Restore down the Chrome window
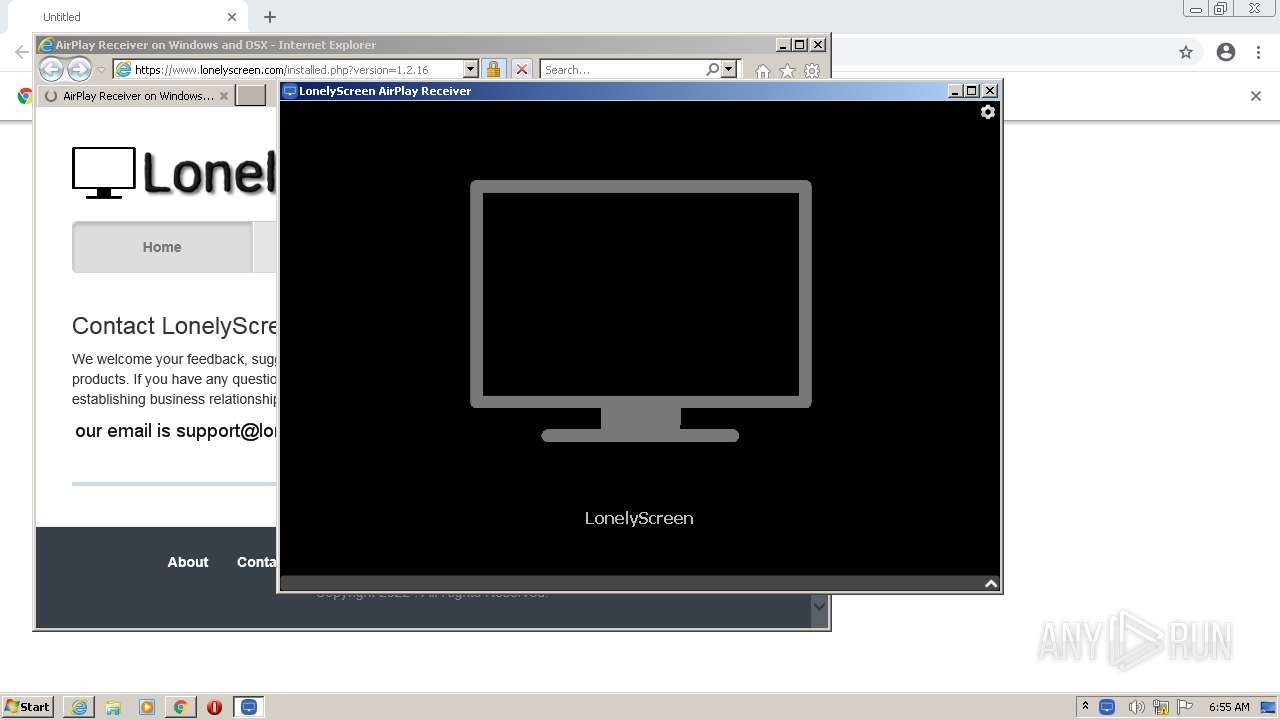Viewport: 1280px width, 720px height. pyautogui.click(x=1221, y=9)
